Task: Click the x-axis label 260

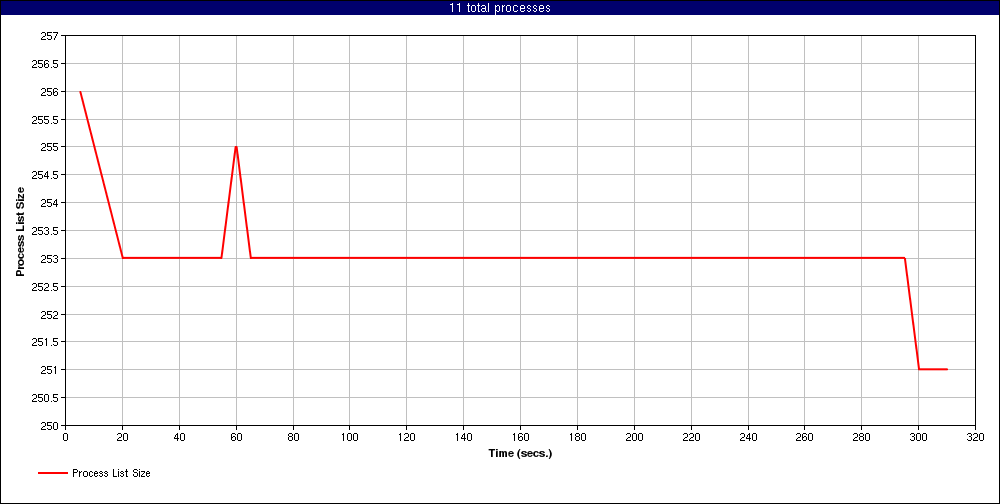Action: point(804,437)
